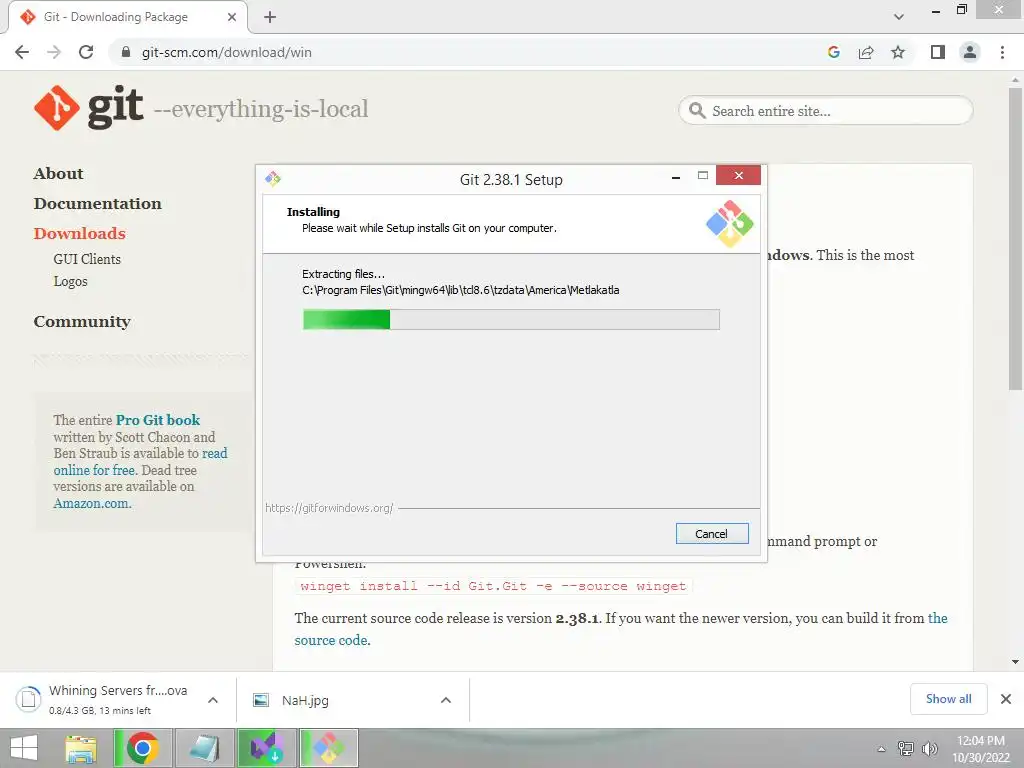
Task: Click the Chrome forward arrow
Action: tap(54, 52)
